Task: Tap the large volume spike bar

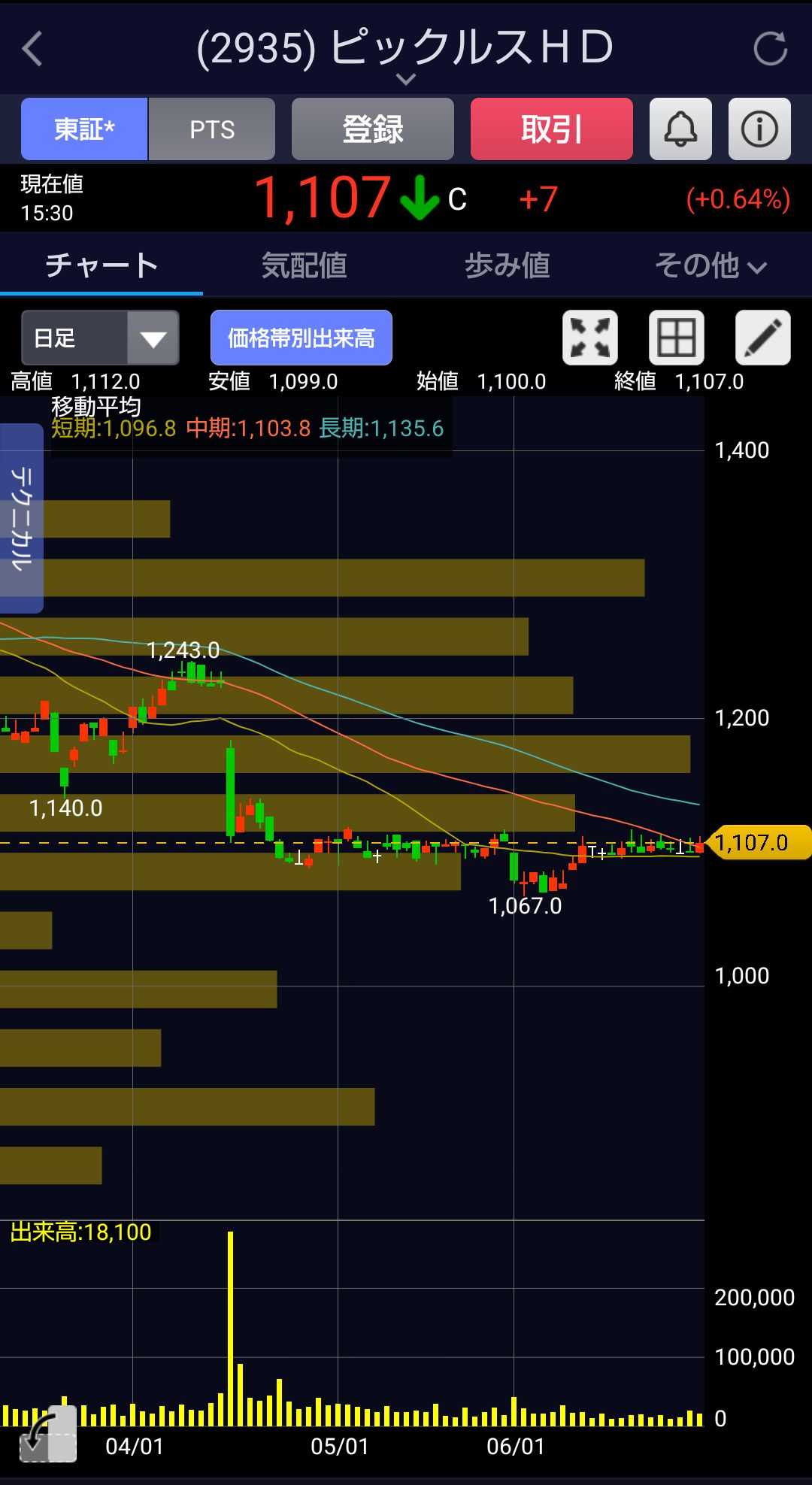Action: point(231,1329)
